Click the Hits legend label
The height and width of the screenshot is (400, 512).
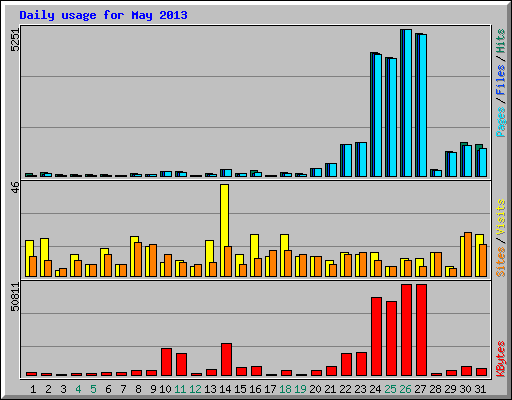click(x=501, y=41)
